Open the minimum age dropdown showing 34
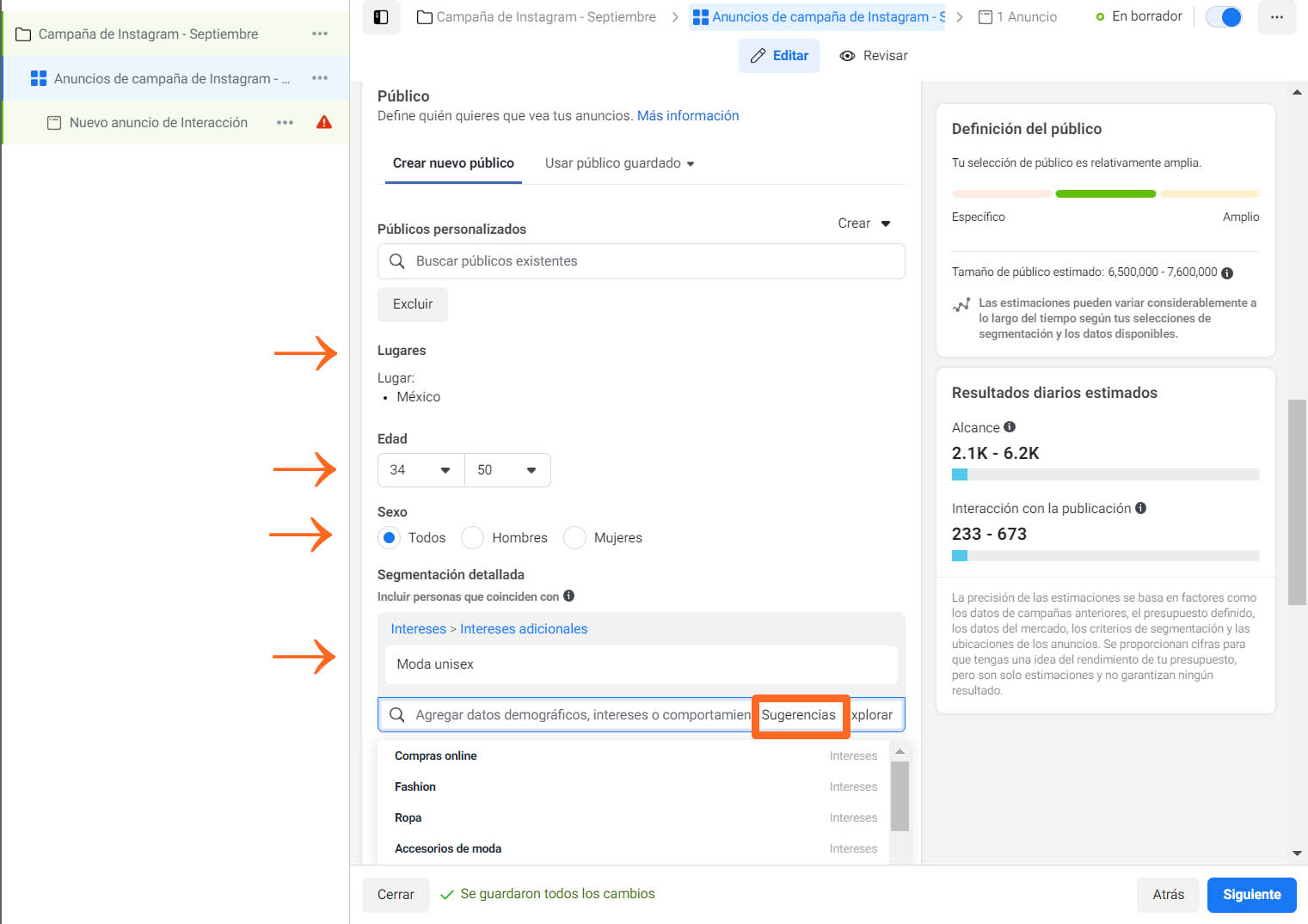This screenshot has height=924, width=1308. click(x=421, y=470)
